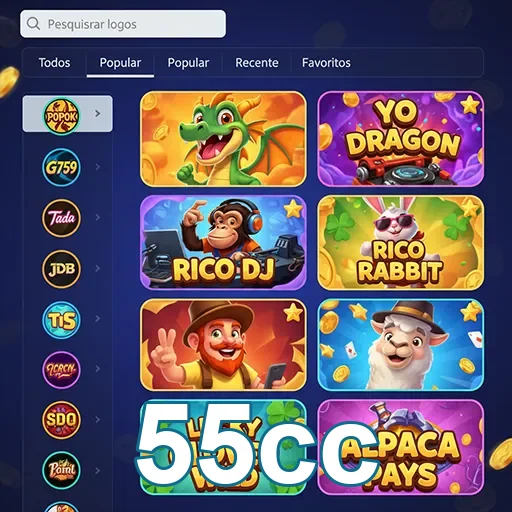Expand chevron next to Tada
512x512 pixels.
[x=98, y=217]
